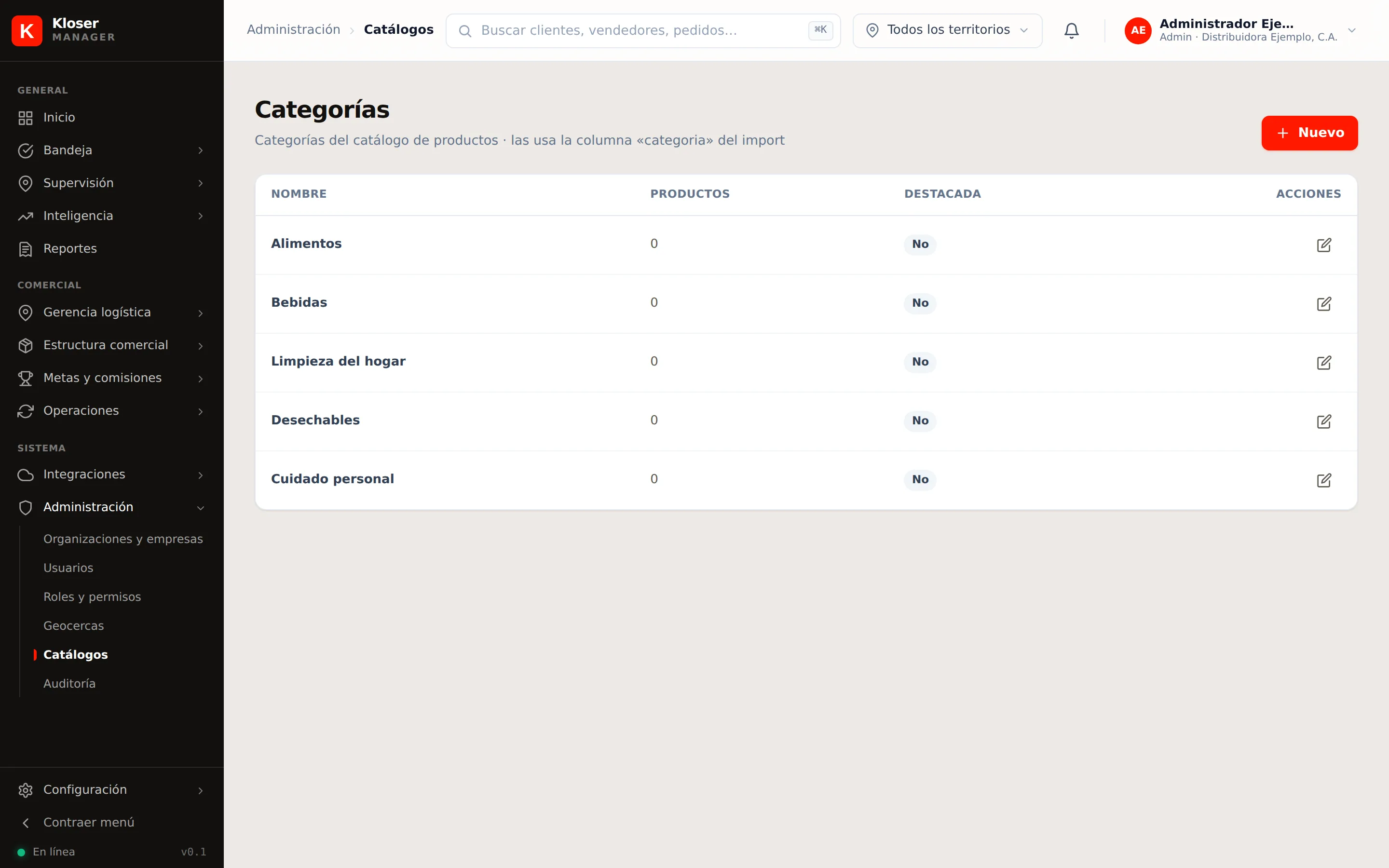Click the Gerencia logística pin icon
The width and height of the screenshot is (1389, 868).
click(25, 312)
